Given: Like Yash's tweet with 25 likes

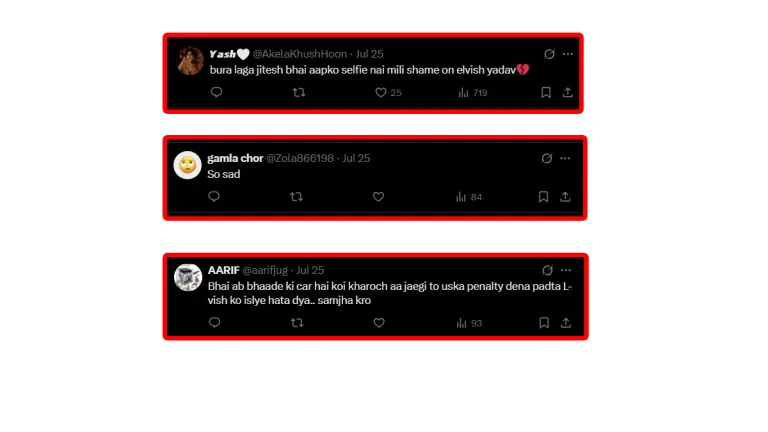Looking at the screenshot, I should pyautogui.click(x=380, y=92).
